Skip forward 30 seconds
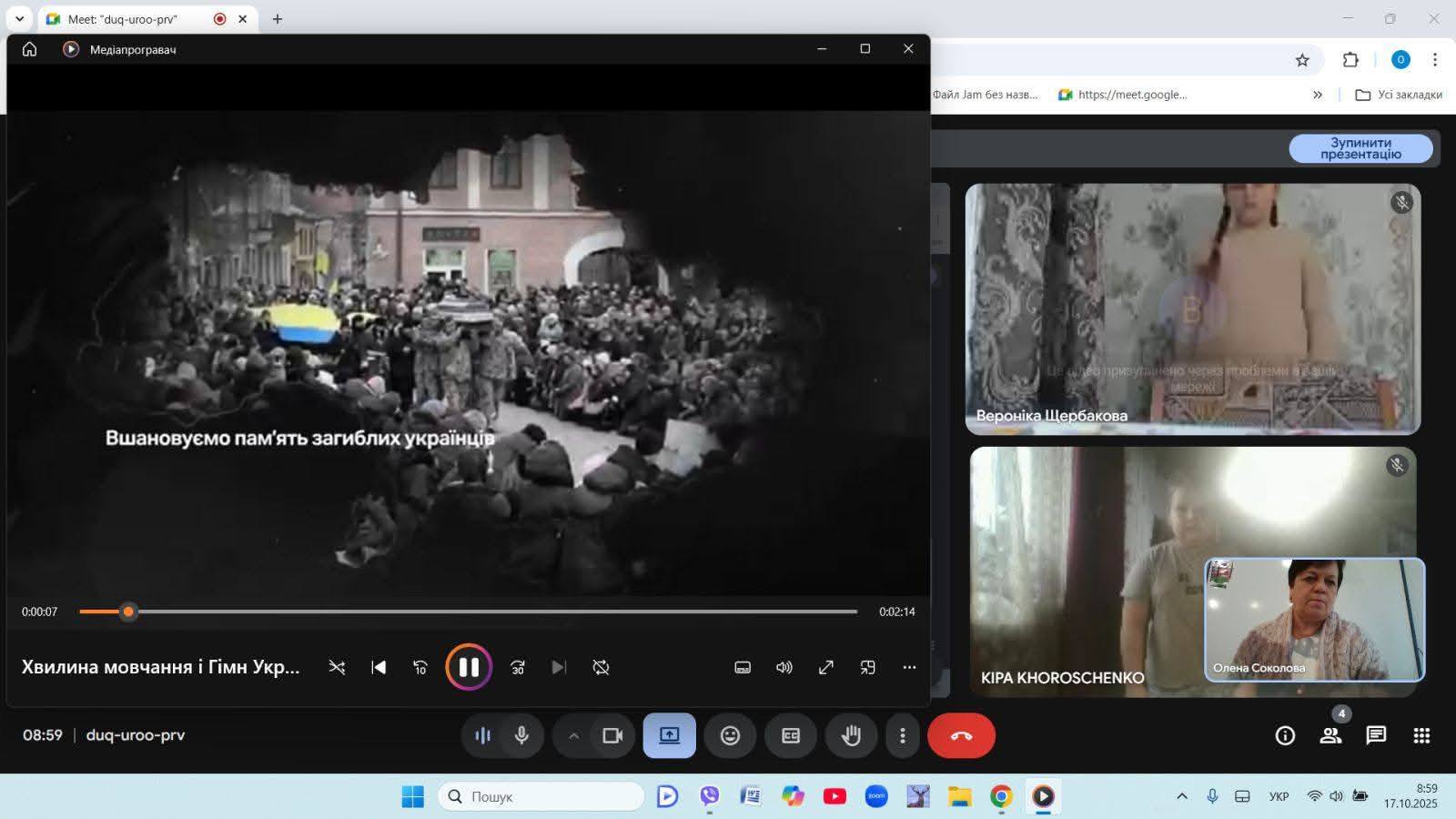The height and width of the screenshot is (819, 1456). click(518, 667)
